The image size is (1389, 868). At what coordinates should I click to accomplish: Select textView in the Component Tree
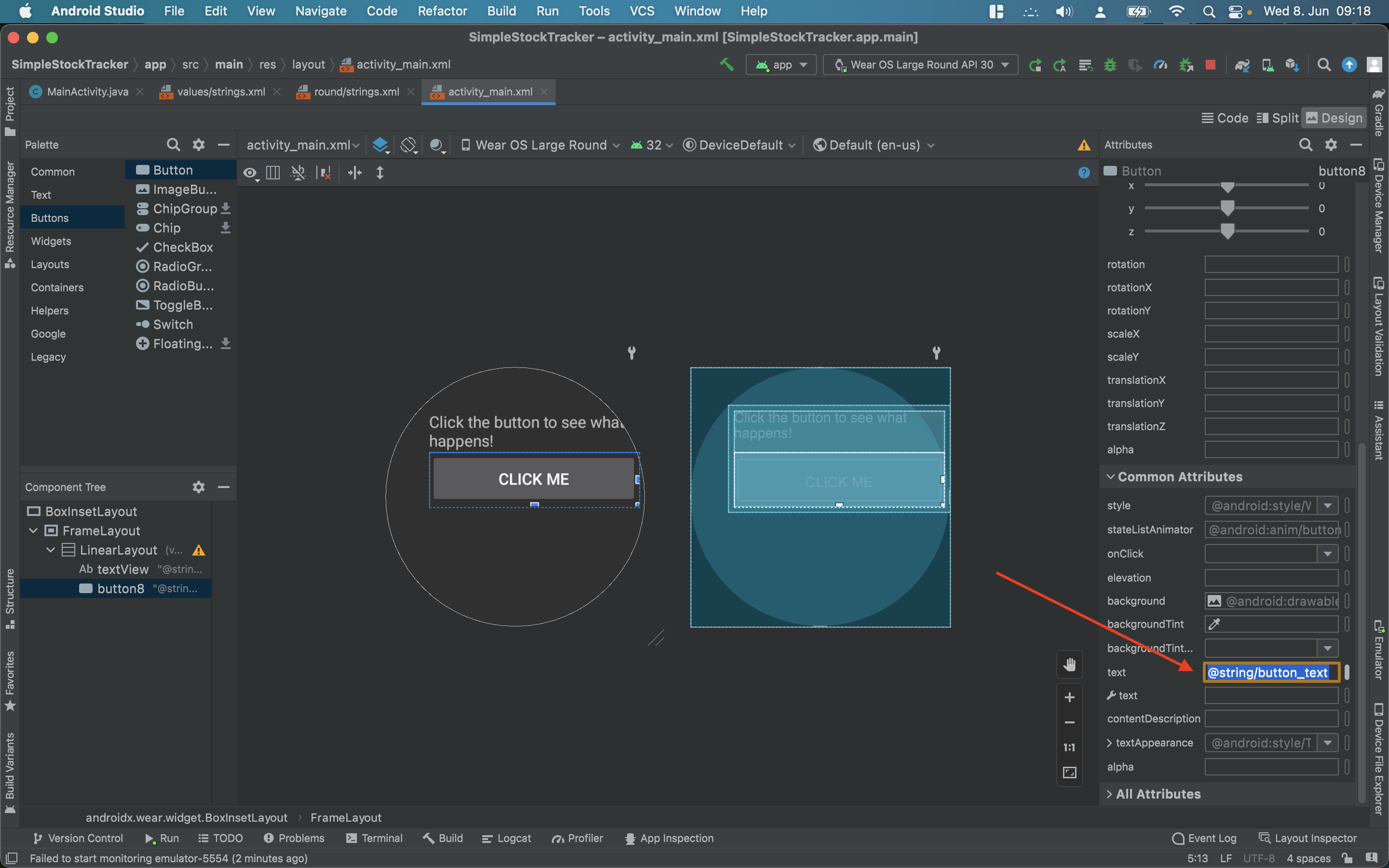click(x=122, y=570)
